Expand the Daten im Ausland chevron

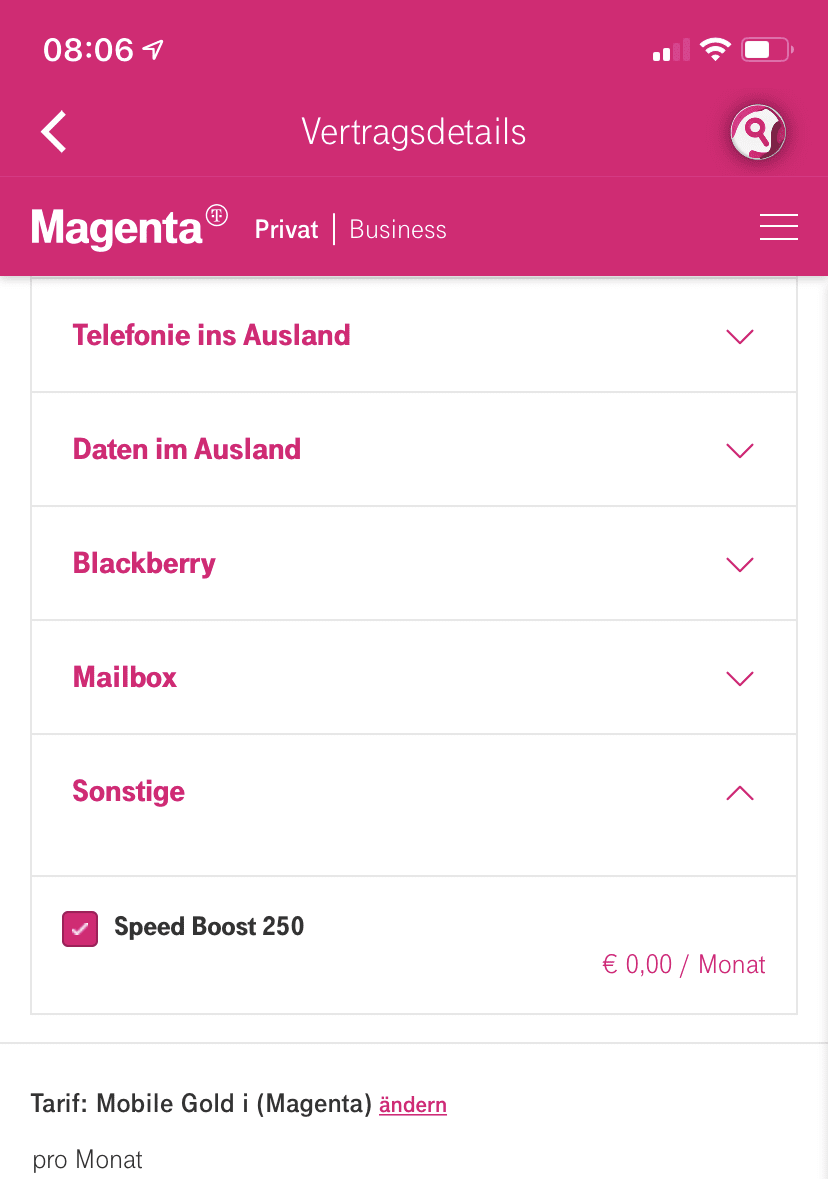(x=739, y=450)
